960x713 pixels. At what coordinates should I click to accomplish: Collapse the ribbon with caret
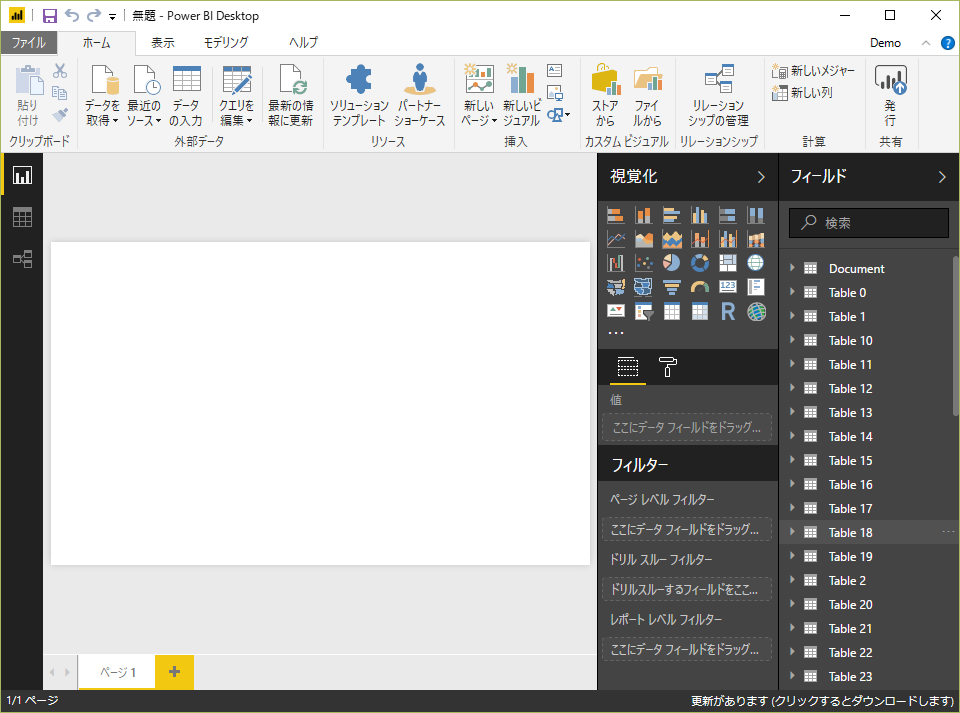(926, 43)
